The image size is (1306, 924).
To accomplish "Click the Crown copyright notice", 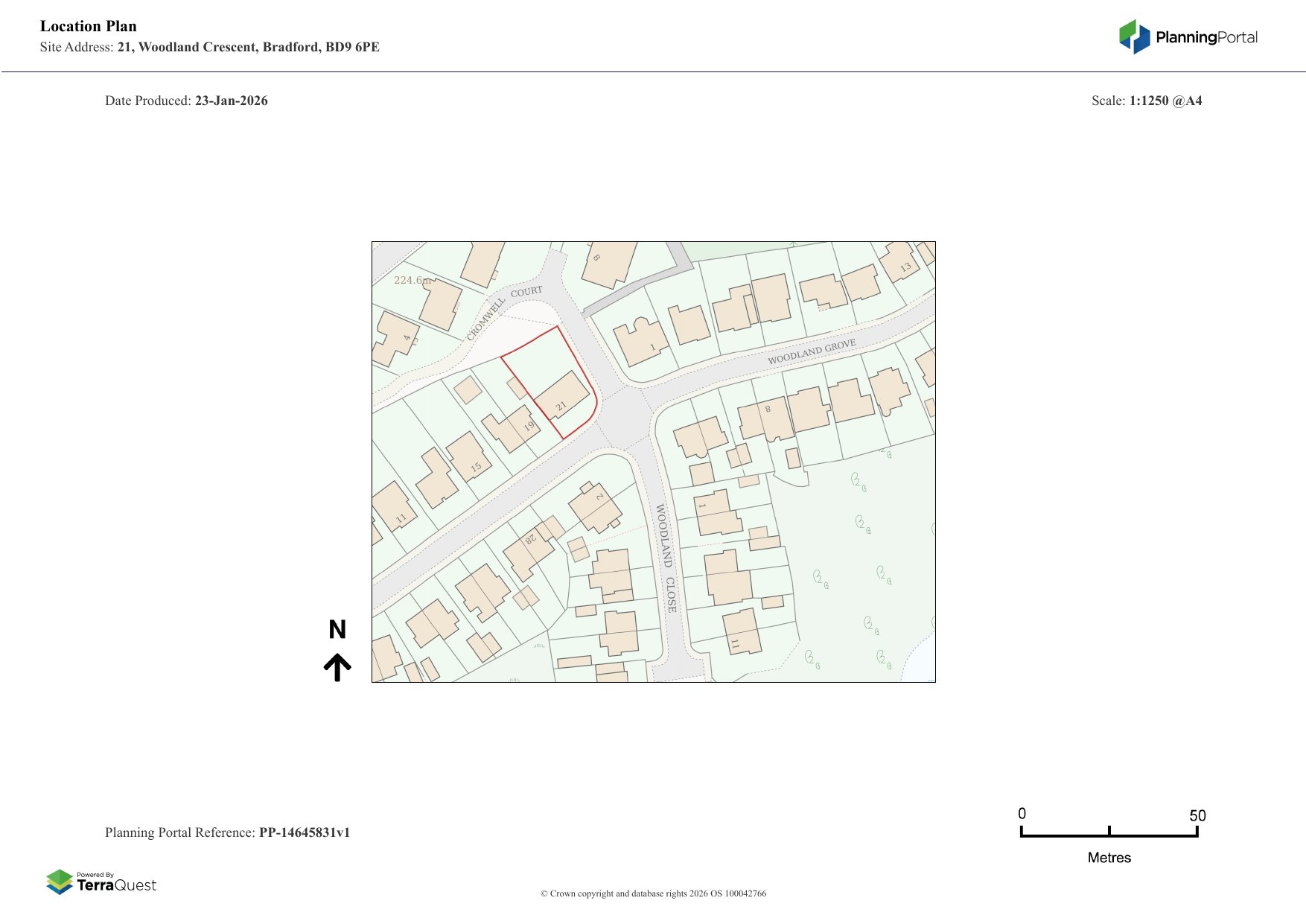I will point(653,893).
